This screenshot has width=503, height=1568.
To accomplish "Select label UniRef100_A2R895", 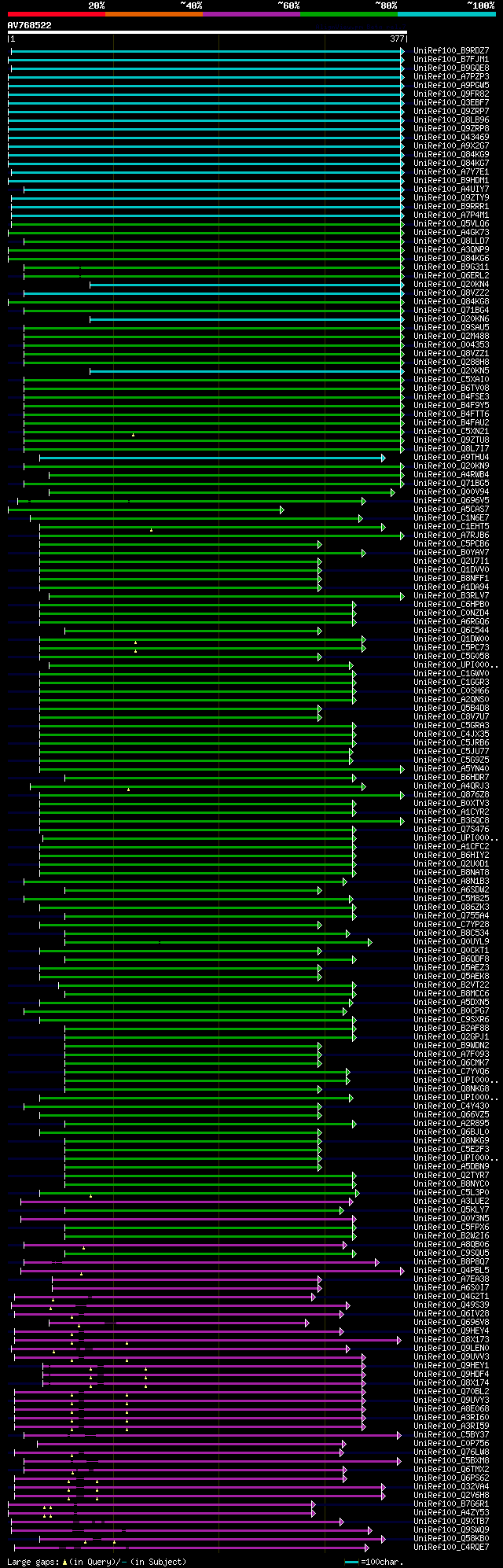I will (451, 1124).
